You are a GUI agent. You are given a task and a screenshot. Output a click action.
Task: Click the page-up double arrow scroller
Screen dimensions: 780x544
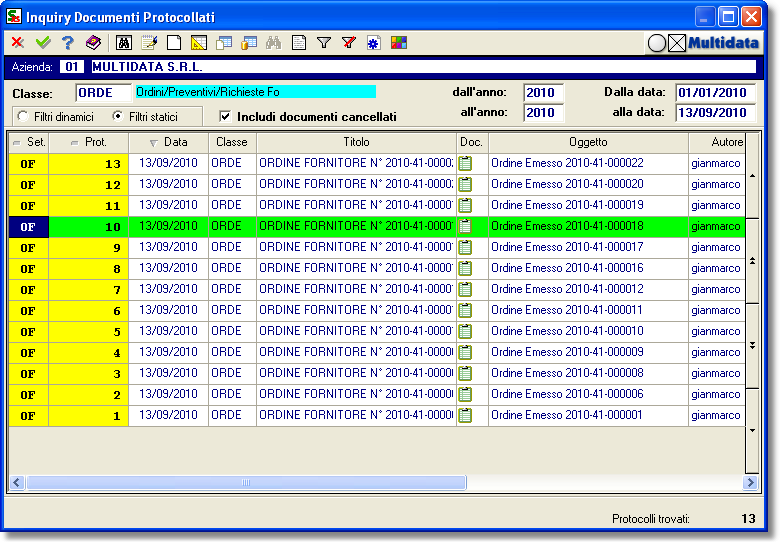pyautogui.click(x=752, y=261)
